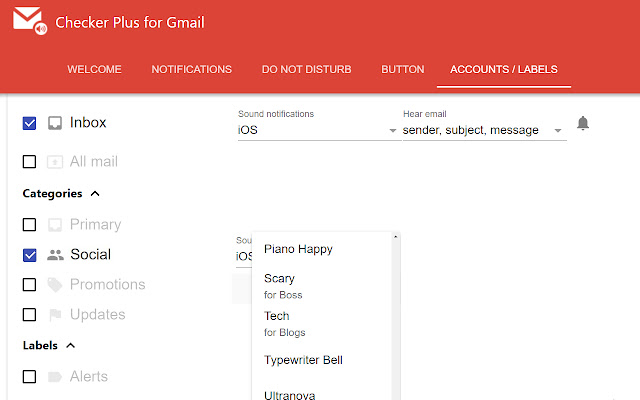
Task: Click the Updates flag icon
Action: coord(55,315)
